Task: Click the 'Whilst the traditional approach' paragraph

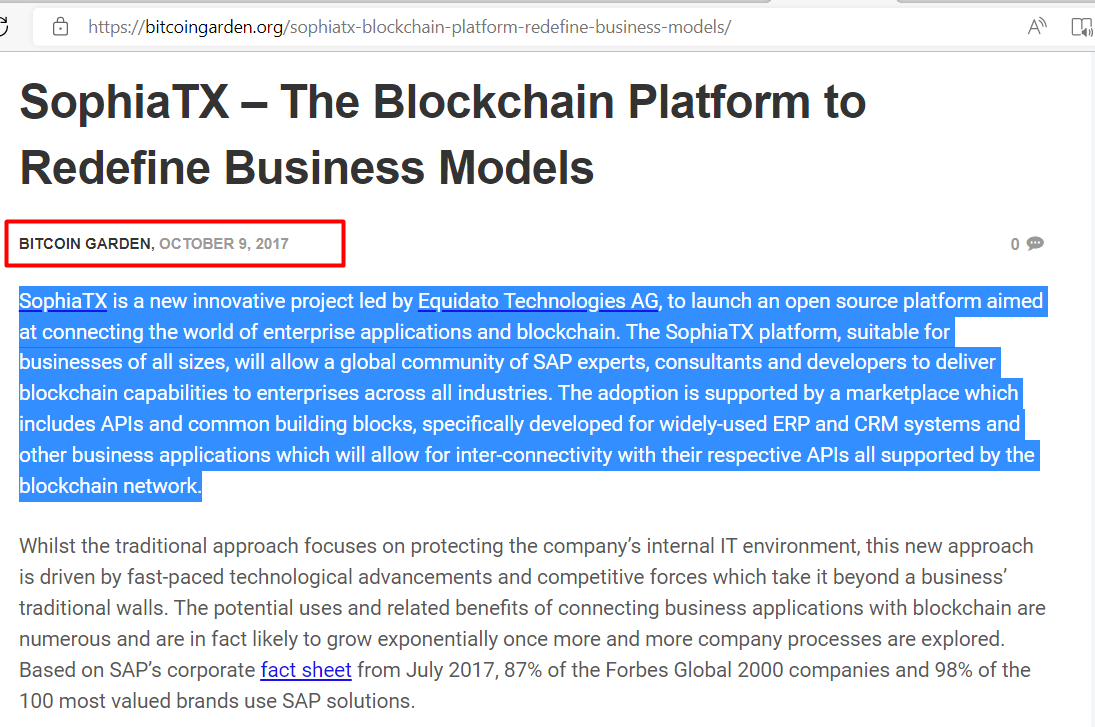Action: pos(532,623)
